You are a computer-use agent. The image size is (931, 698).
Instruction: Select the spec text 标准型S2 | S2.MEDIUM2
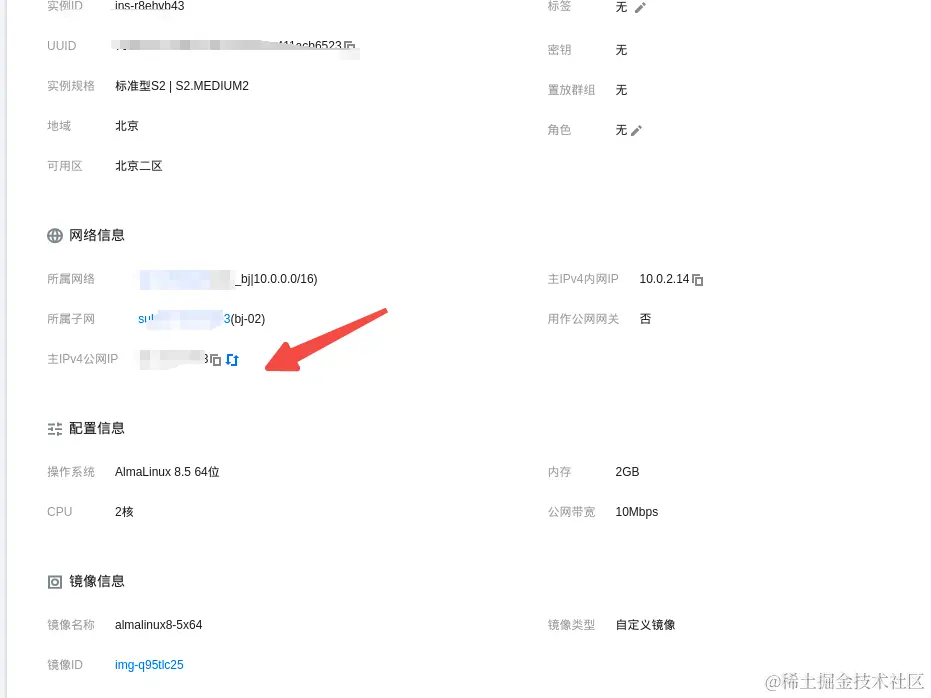point(182,86)
